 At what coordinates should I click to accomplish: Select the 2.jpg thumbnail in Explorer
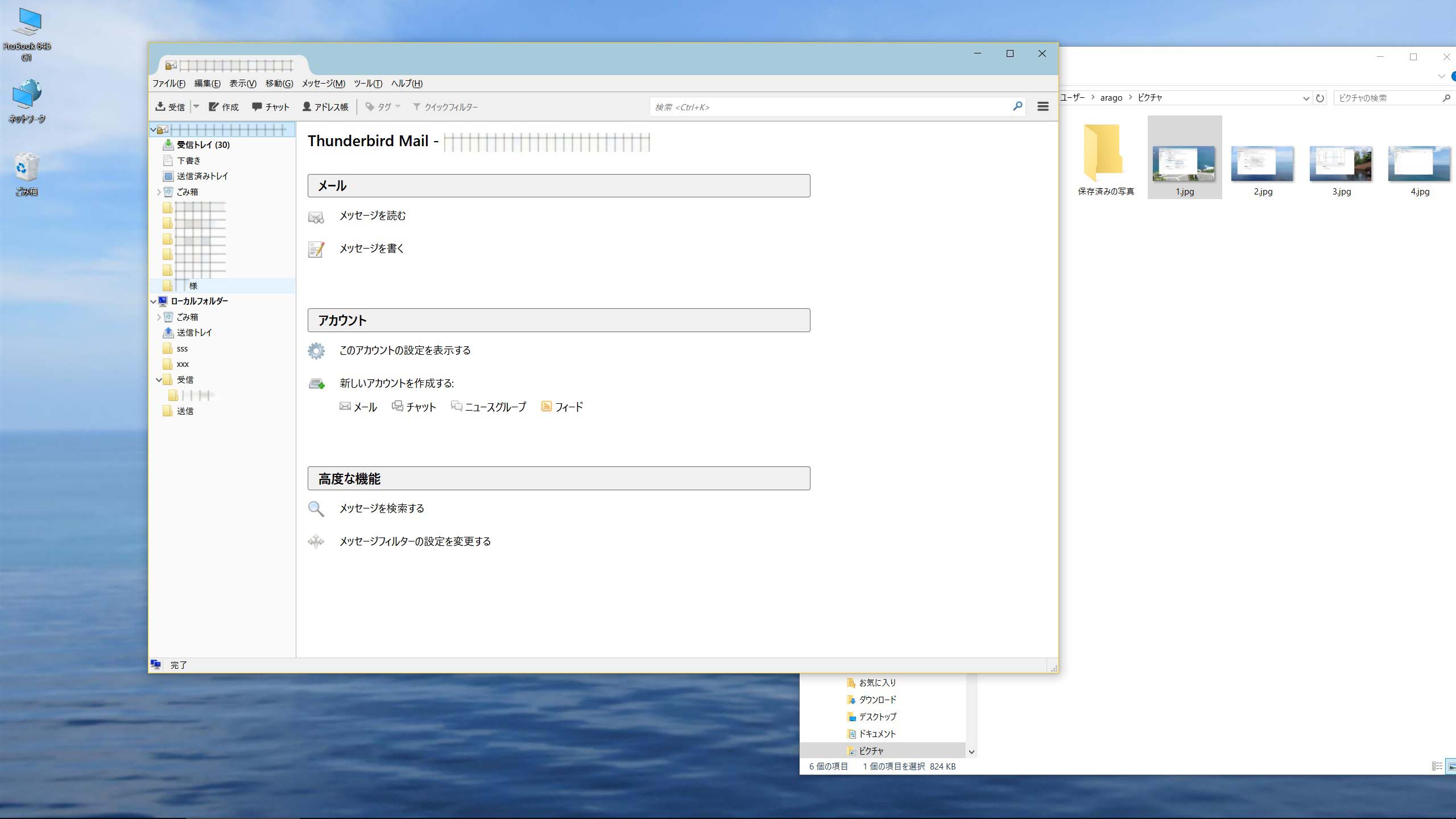(x=1262, y=165)
